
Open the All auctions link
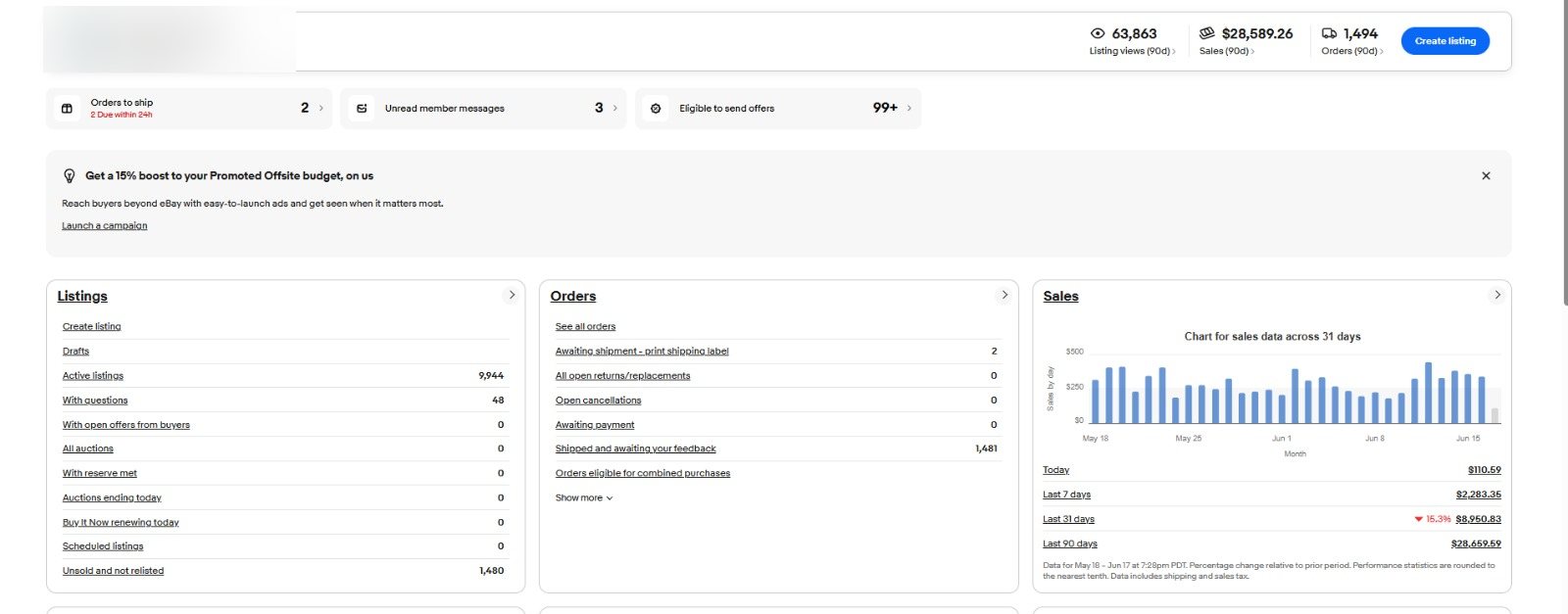point(88,449)
